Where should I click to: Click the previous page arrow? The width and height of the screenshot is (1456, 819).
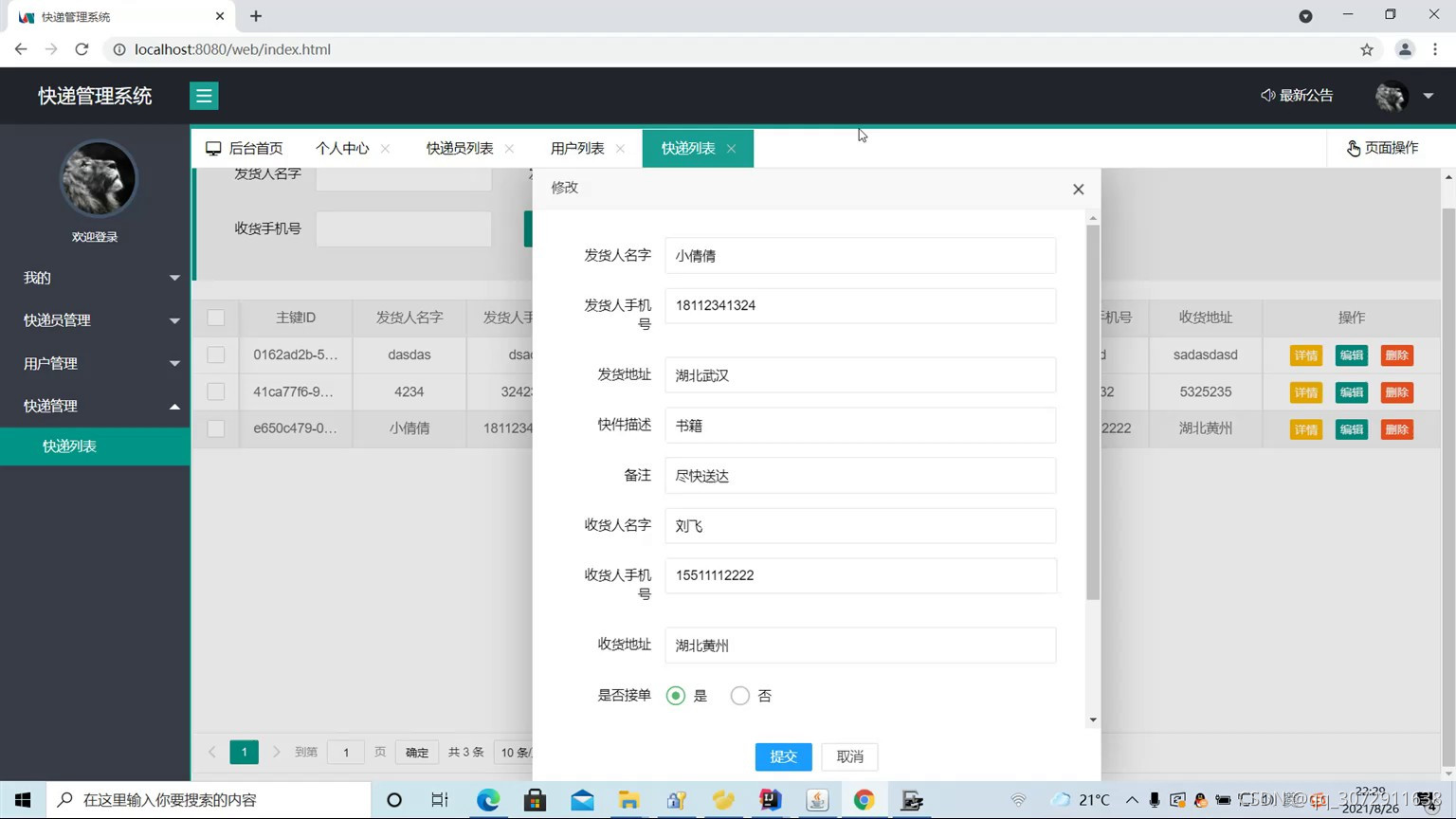click(x=212, y=752)
